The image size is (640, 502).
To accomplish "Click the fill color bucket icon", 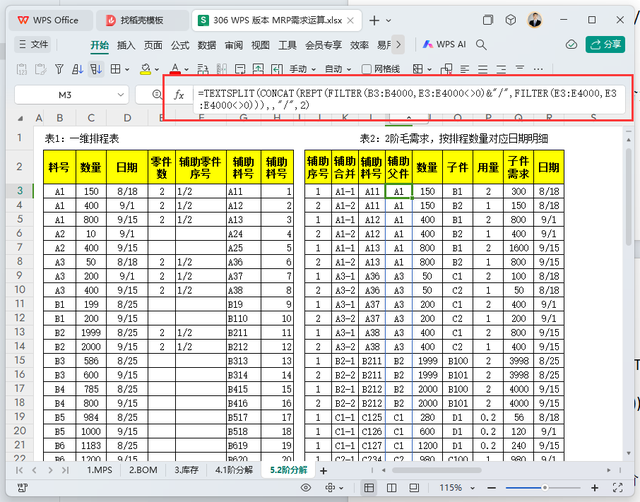I will tap(146, 69).
